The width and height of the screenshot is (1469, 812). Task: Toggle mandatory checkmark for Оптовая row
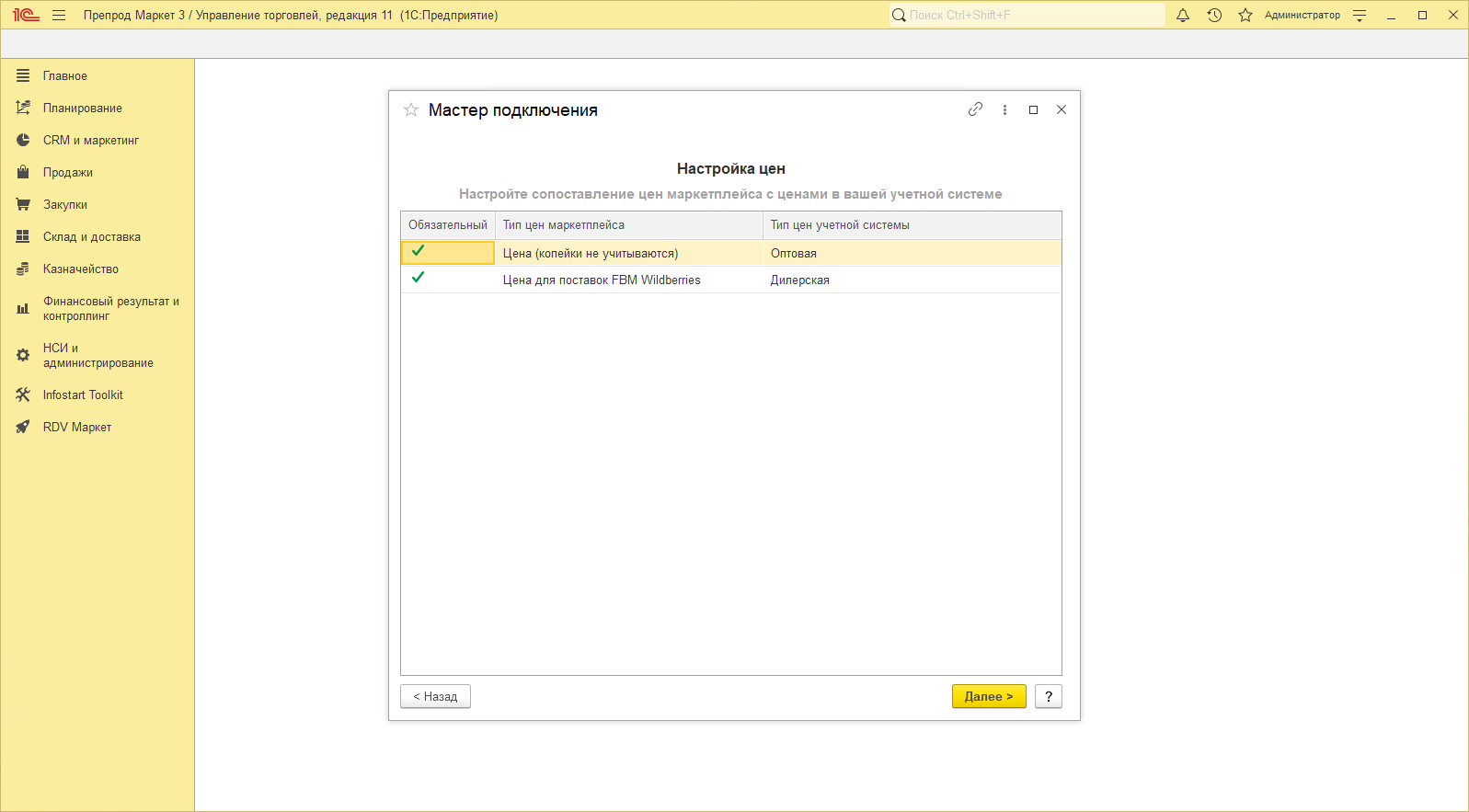point(419,251)
